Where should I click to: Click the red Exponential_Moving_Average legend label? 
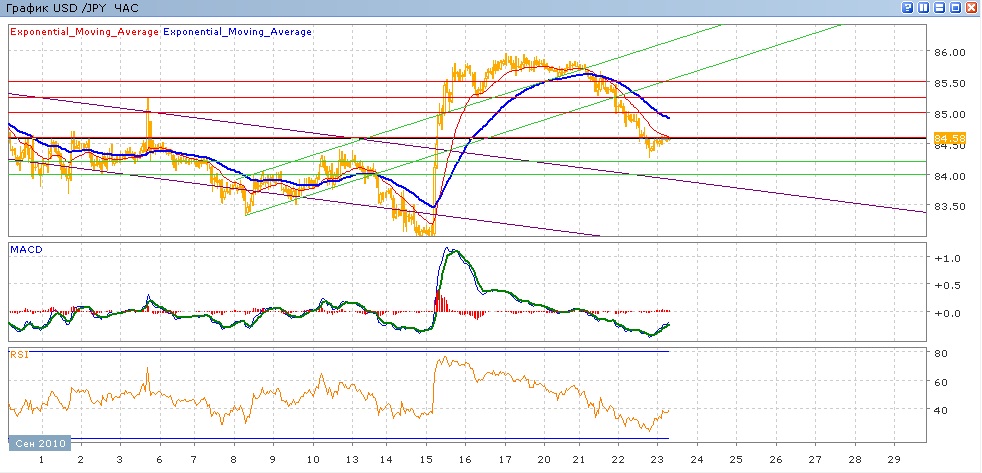pos(84,32)
